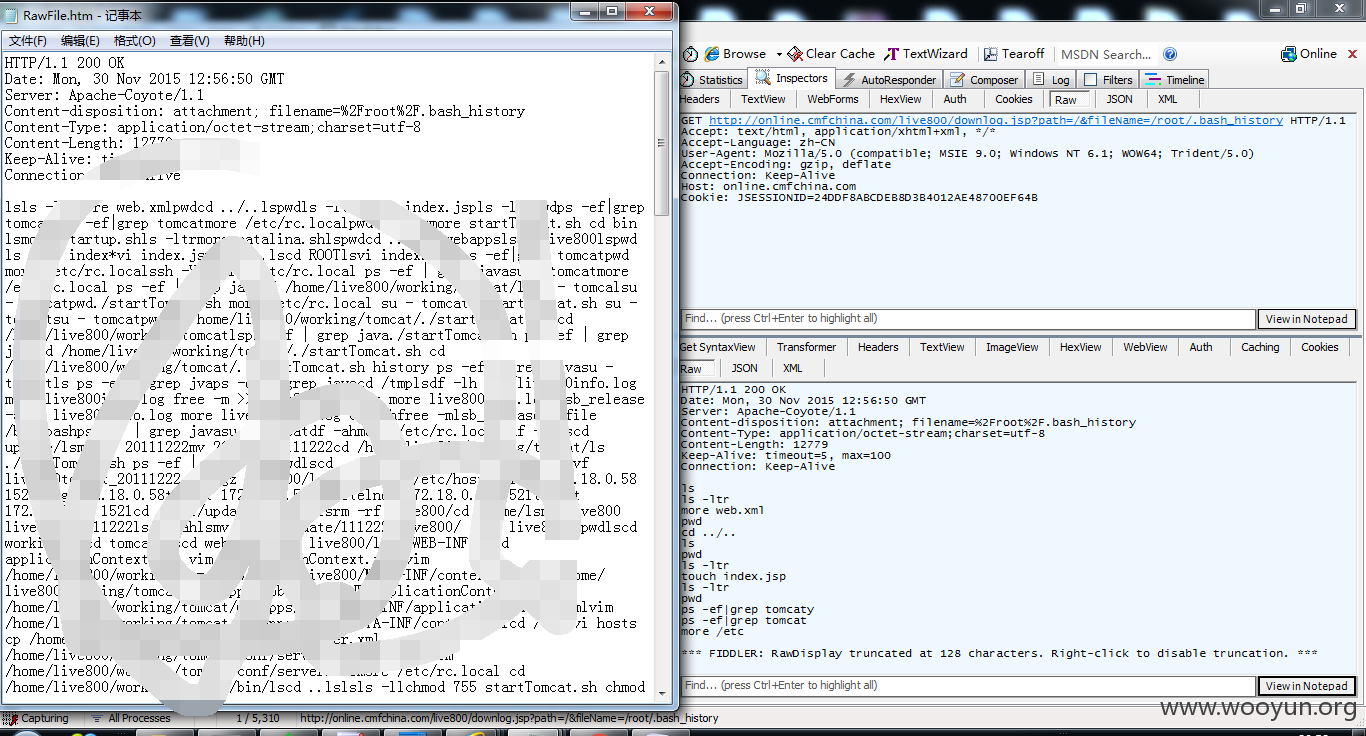Screen dimensions: 1366x736
Task: Open the 文件(F) menu in Notepad
Action: tap(28, 41)
